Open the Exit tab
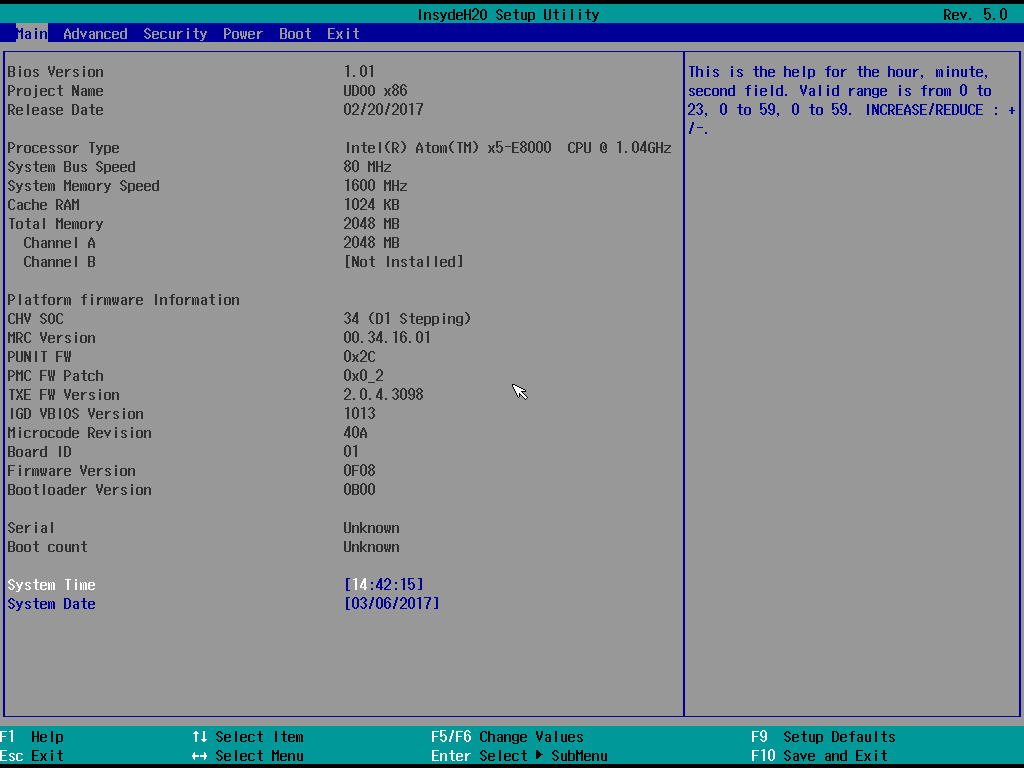Viewport: 1024px width, 768px height. pos(344,33)
